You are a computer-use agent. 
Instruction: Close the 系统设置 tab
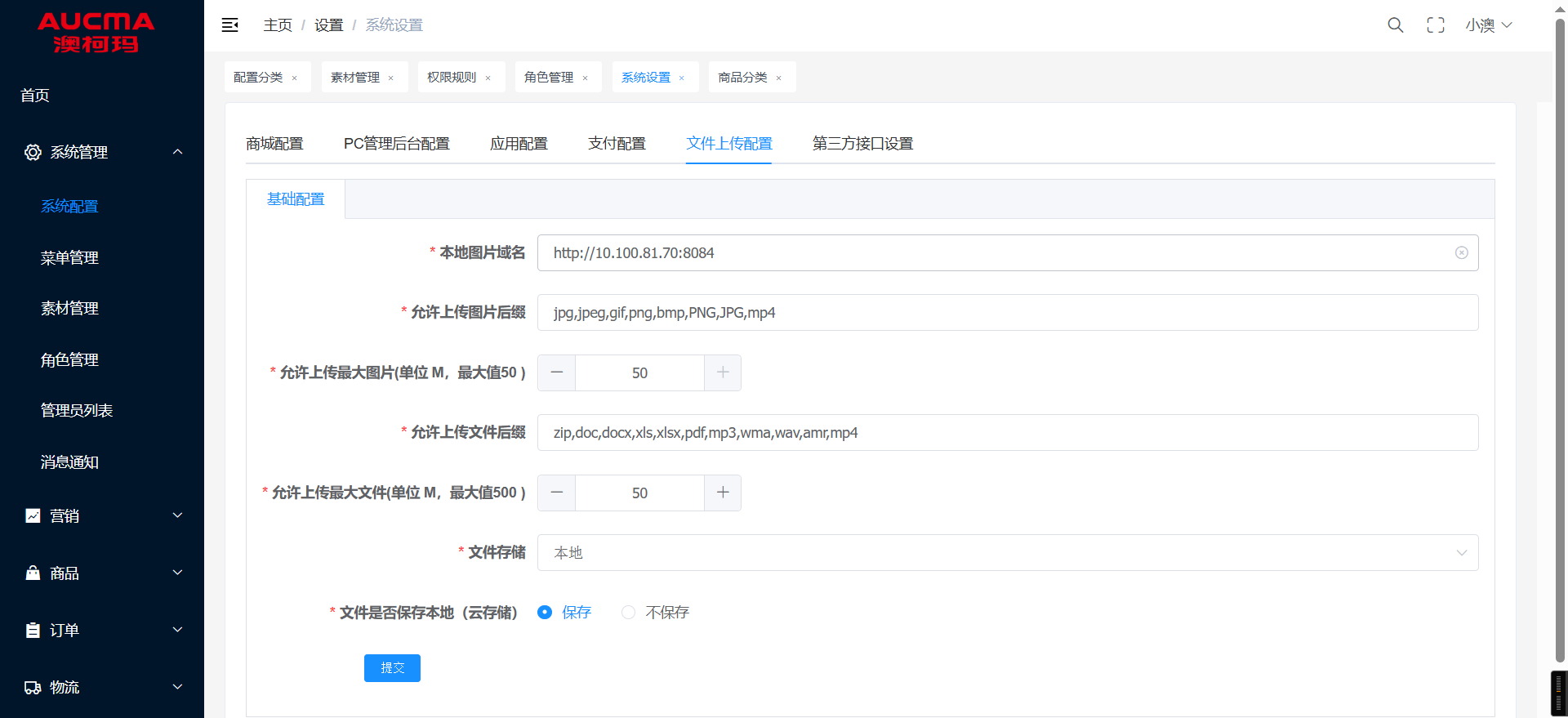click(682, 78)
